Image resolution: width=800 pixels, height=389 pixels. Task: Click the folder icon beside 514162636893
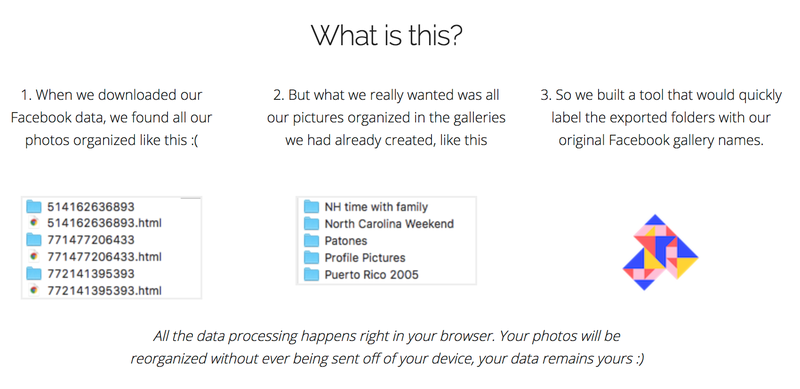tap(34, 206)
